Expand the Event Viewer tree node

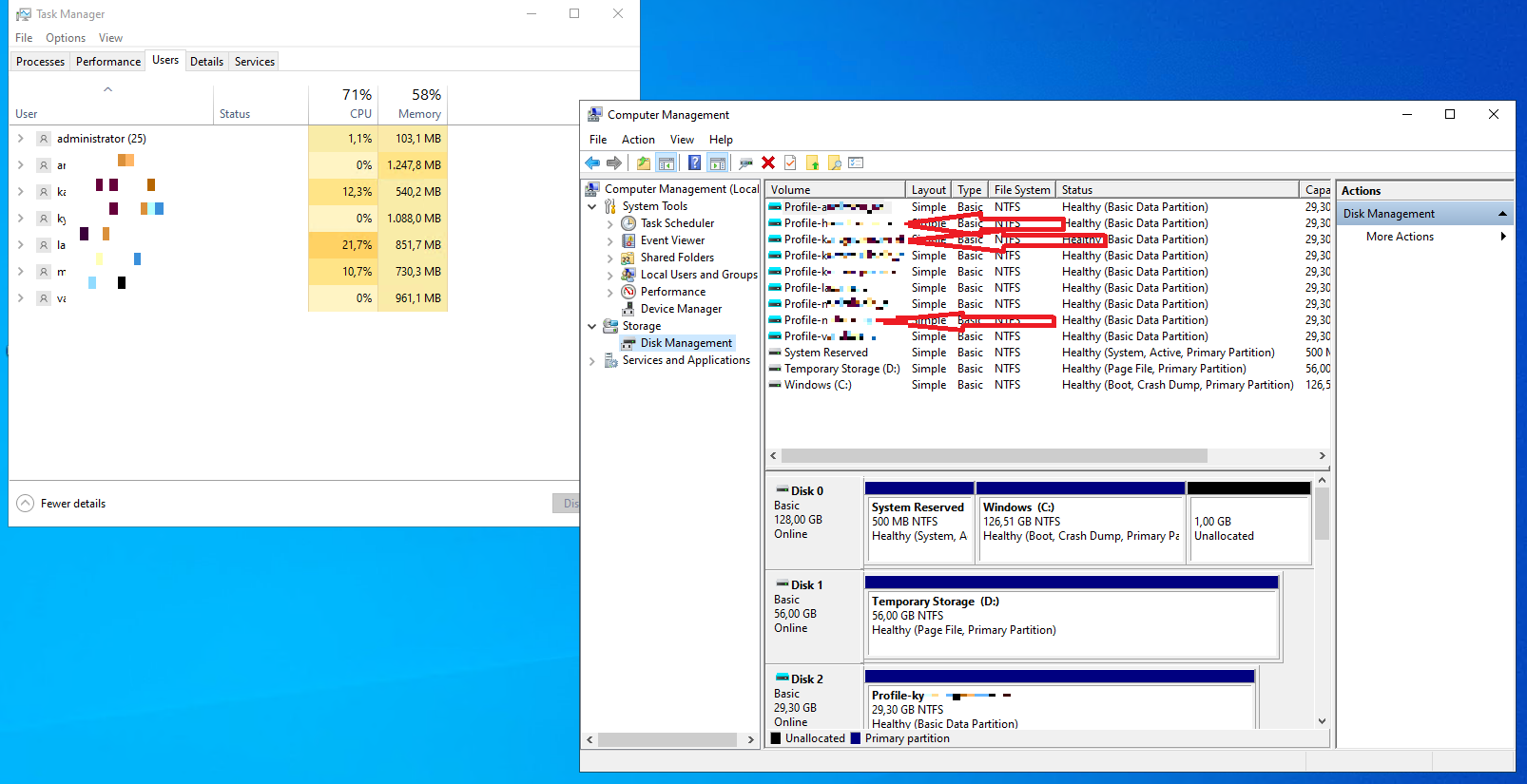pos(610,240)
